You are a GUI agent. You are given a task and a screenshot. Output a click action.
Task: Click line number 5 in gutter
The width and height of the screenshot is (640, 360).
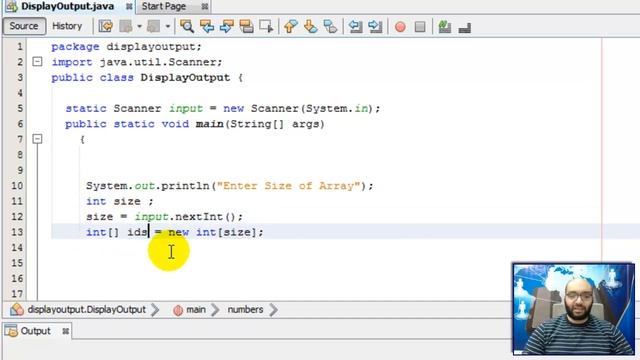[x=20, y=109]
